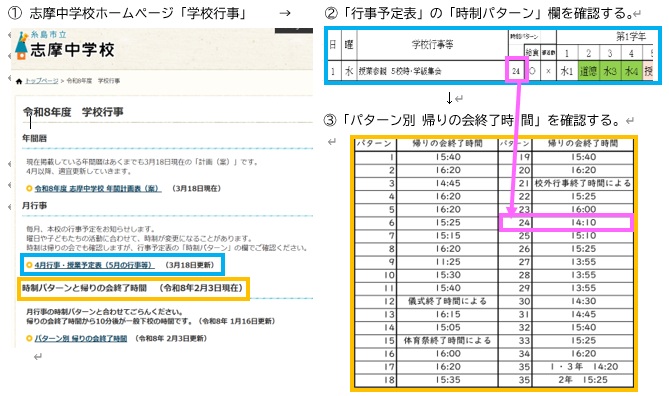
Task: Click 11:25 end time for pattern 9
Action: pyautogui.click(x=448, y=262)
